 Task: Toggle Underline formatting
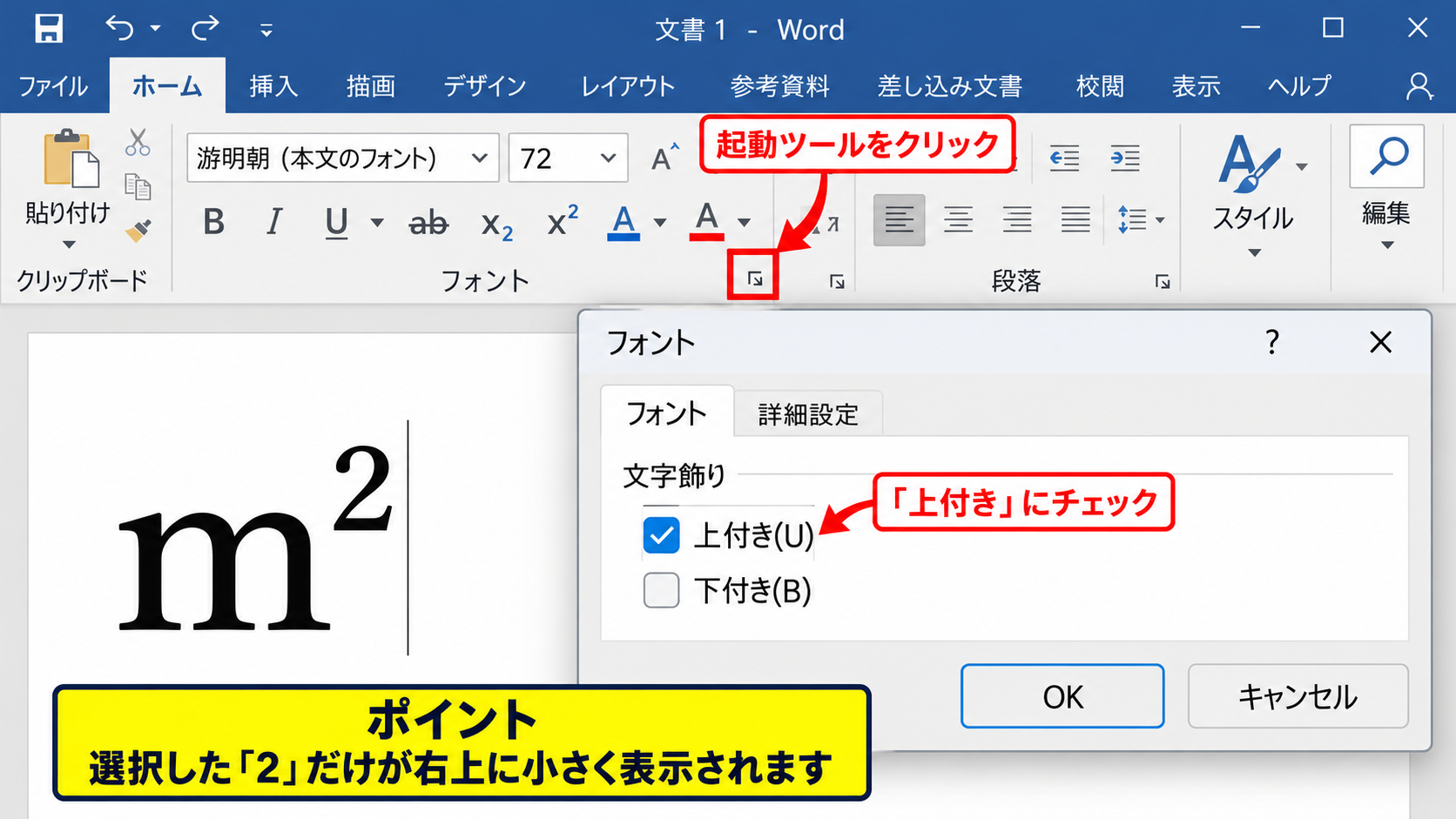pyautogui.click(x=337, y=222)
